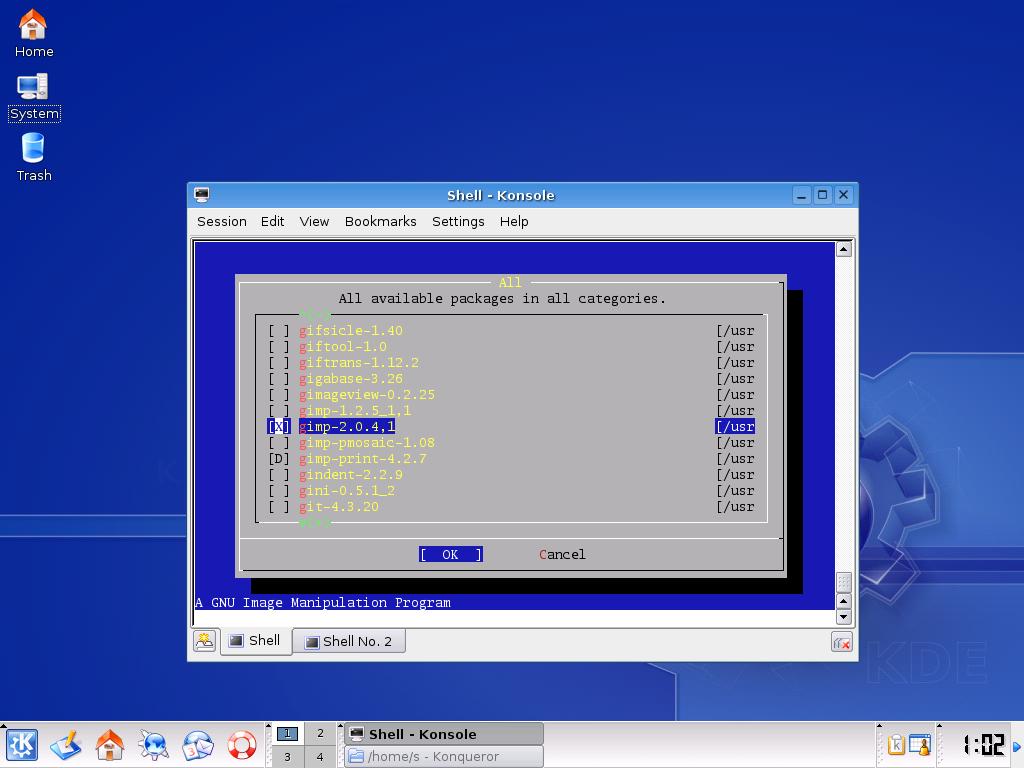Screen dimensions: 1024x768
Task: Check the gindent-2.2.9 package checkbox
Action: [279, 475]
